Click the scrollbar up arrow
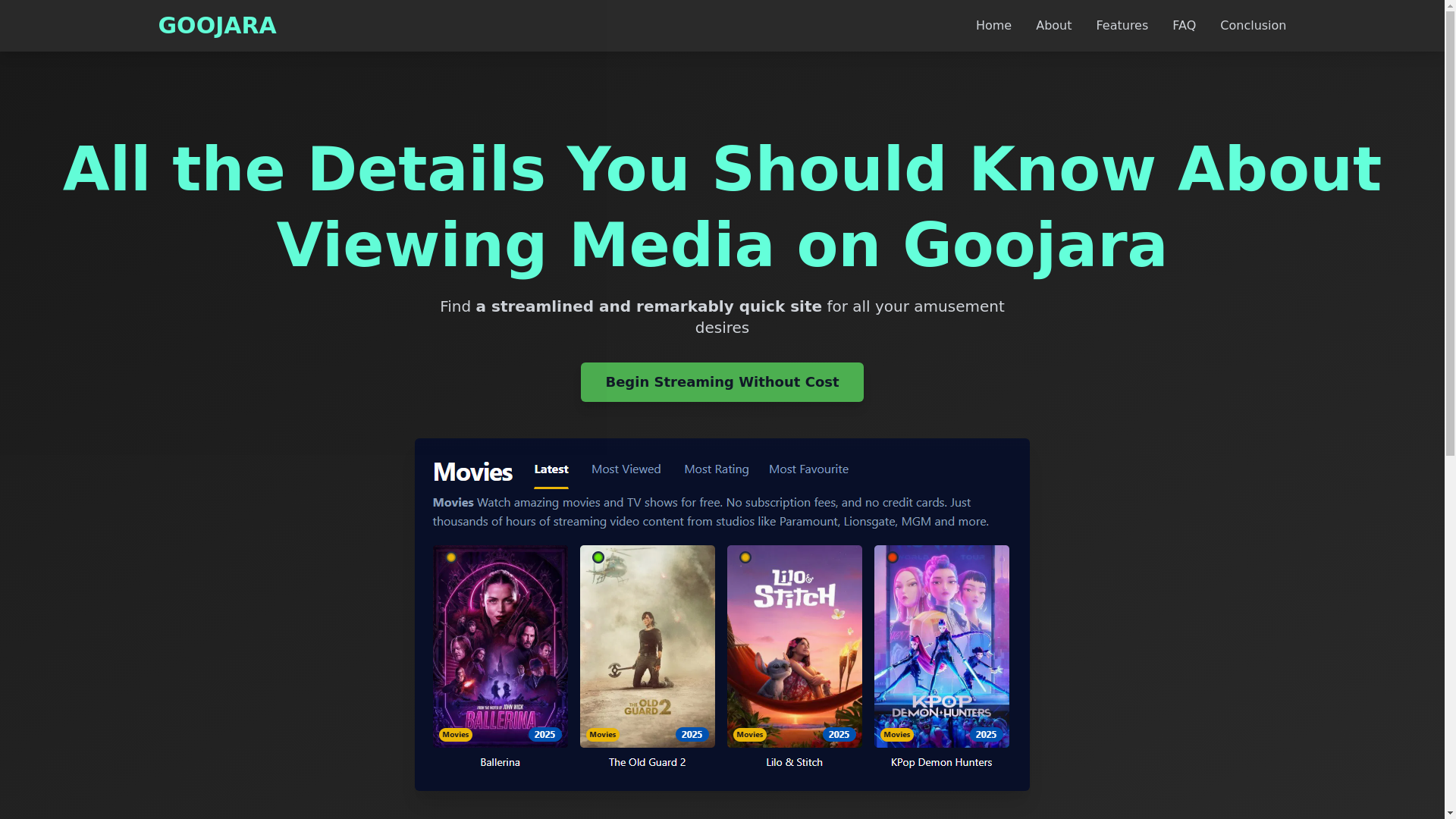 [1450, 5]
